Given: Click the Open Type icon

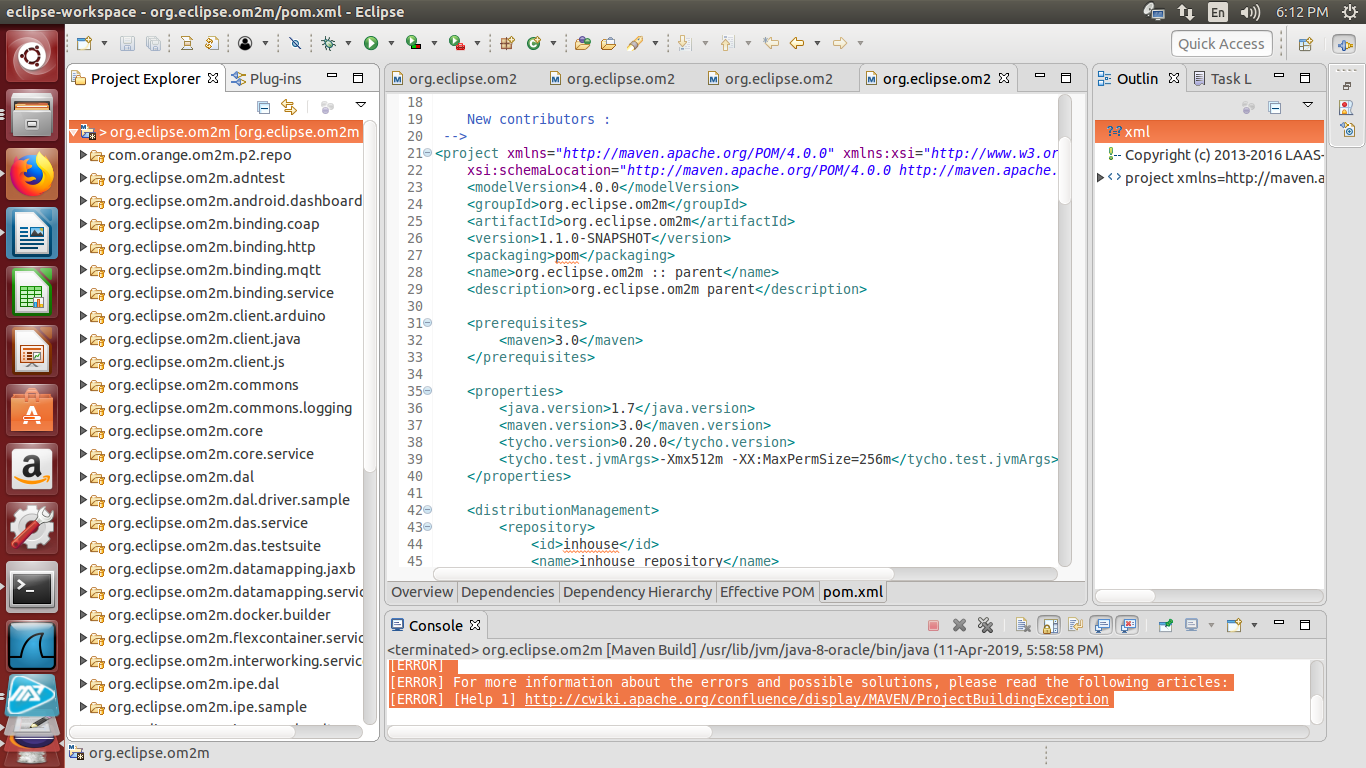Looking at the screenshot, I should [x=583, y=43].
